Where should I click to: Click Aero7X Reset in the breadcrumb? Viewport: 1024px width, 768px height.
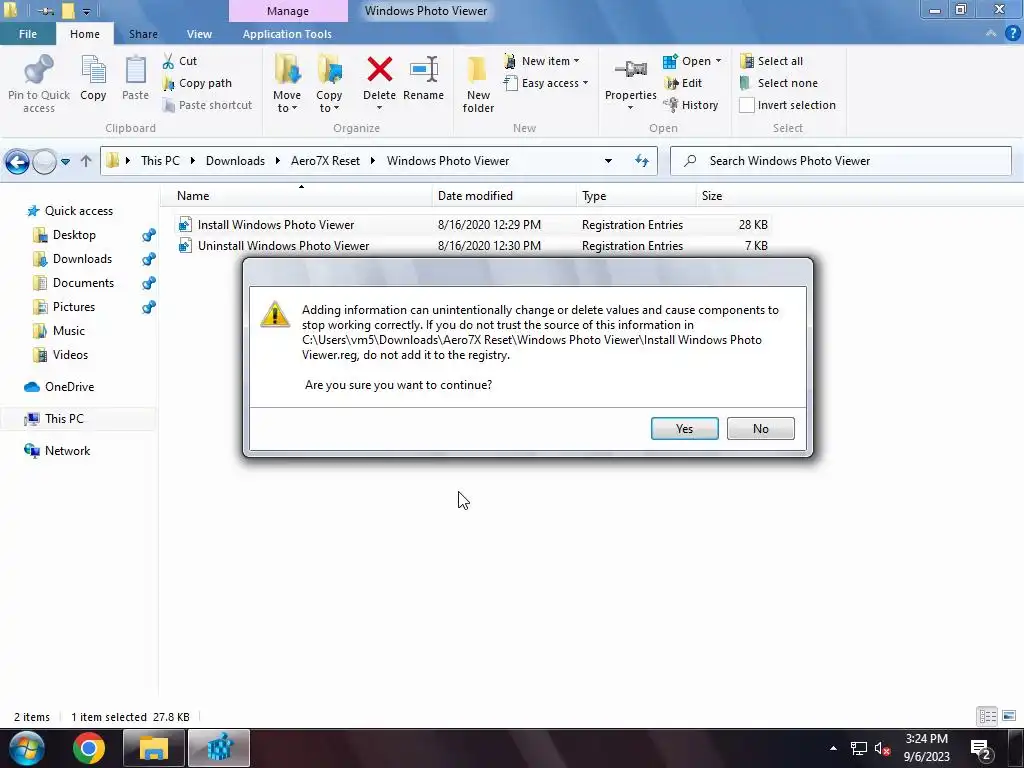coord(325,161)
